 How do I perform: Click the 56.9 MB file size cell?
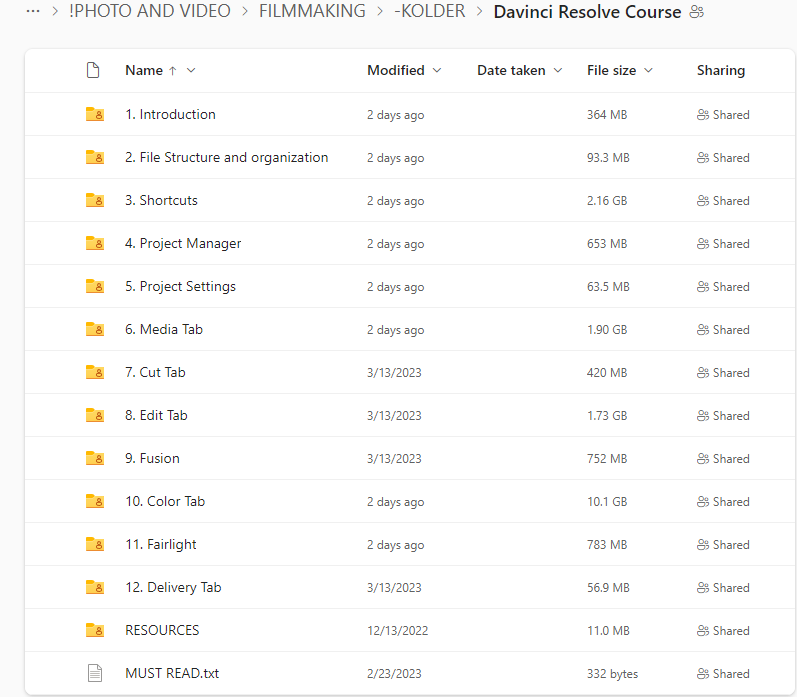(608, 588)
